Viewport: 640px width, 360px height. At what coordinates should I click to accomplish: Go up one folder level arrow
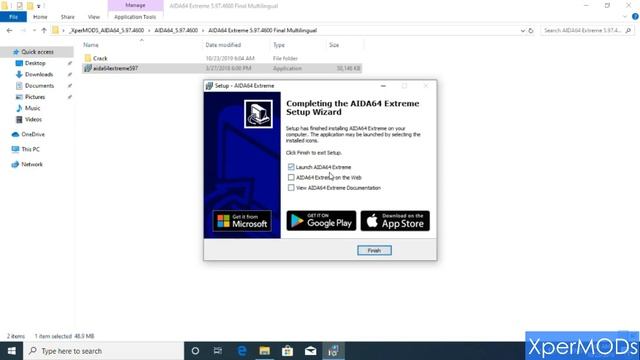(x=44, y=31)
